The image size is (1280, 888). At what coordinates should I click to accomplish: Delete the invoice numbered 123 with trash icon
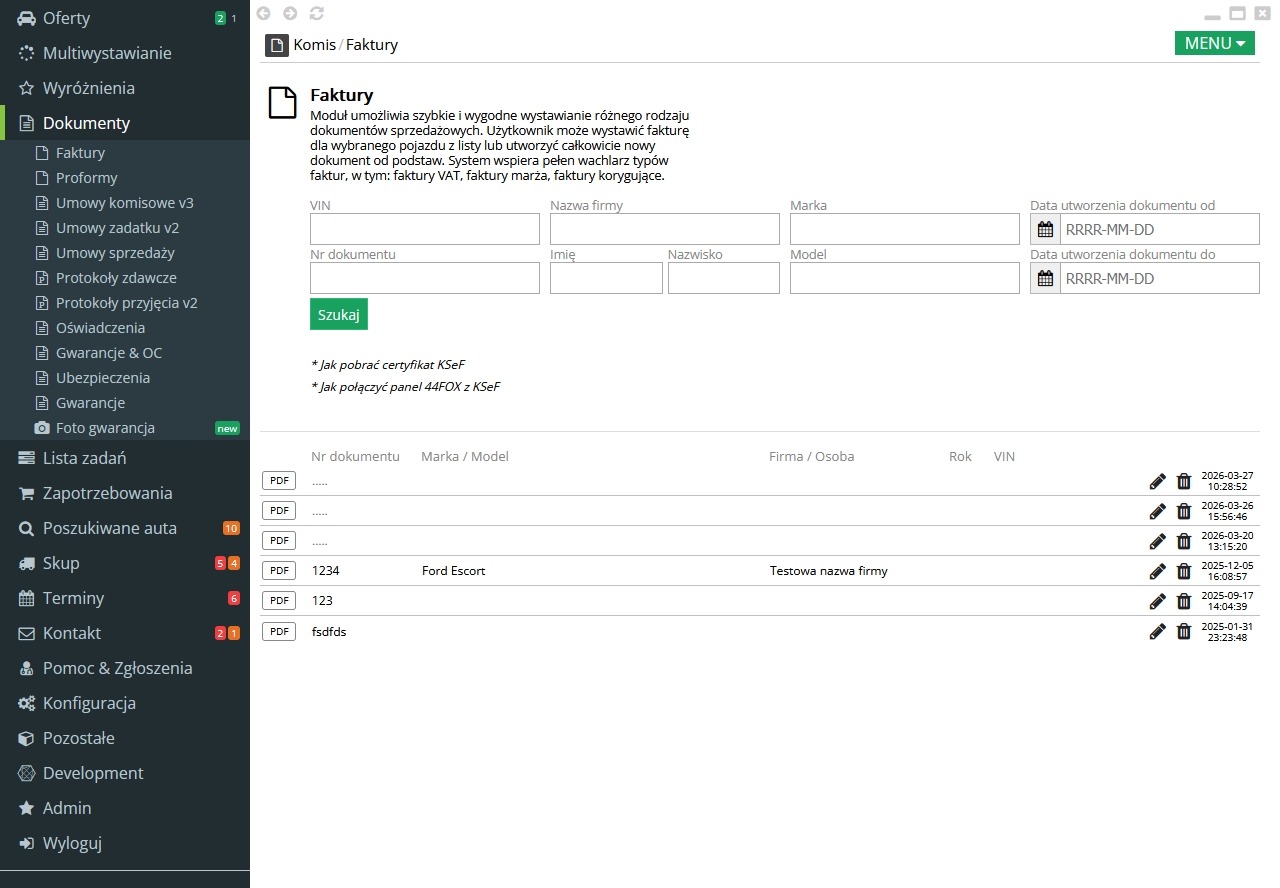[x=1184, y=601]
